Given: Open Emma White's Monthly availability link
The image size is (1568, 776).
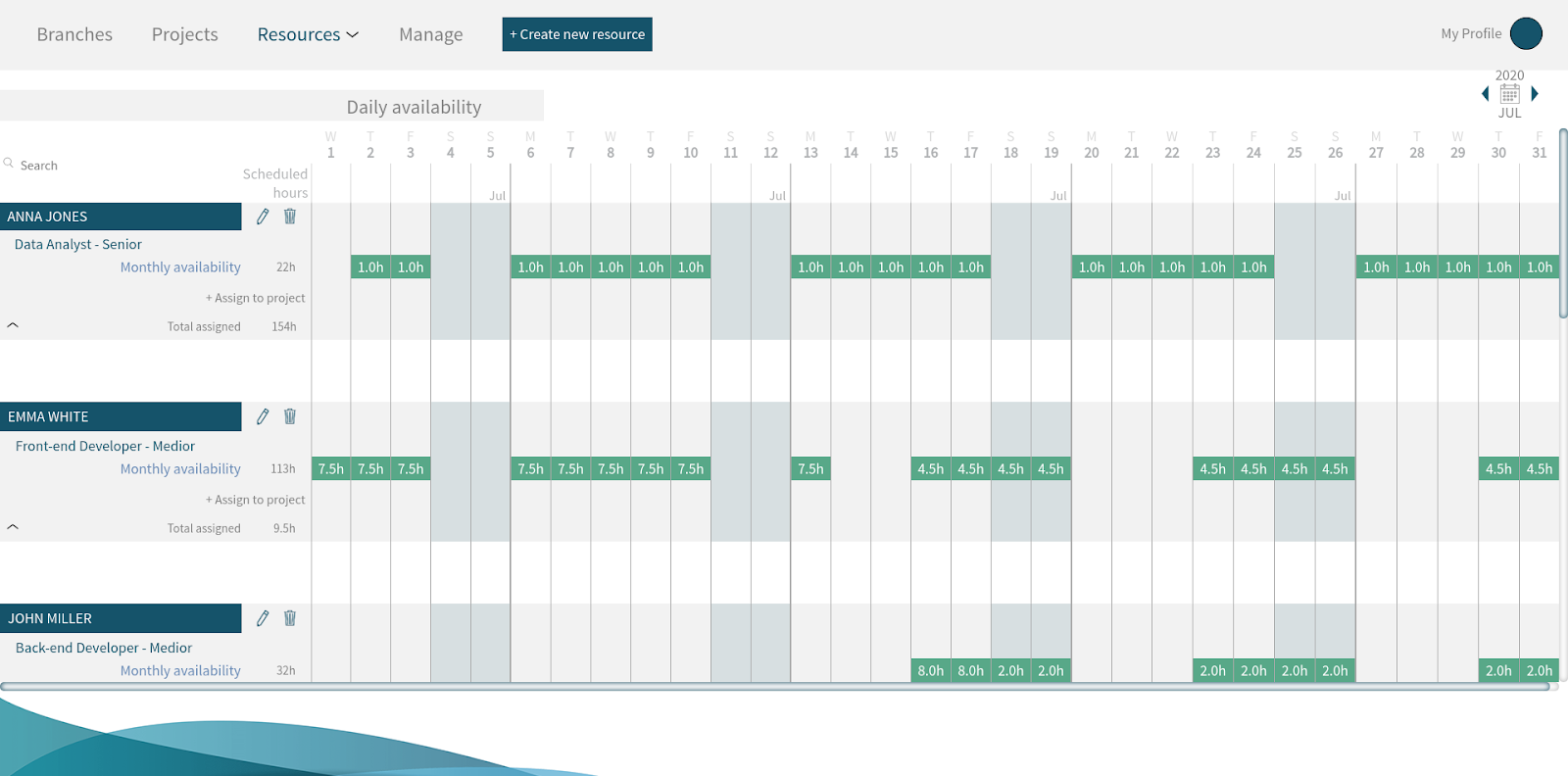Looking at the screenshot, I should pyautogui.click(x=180, y=469).
